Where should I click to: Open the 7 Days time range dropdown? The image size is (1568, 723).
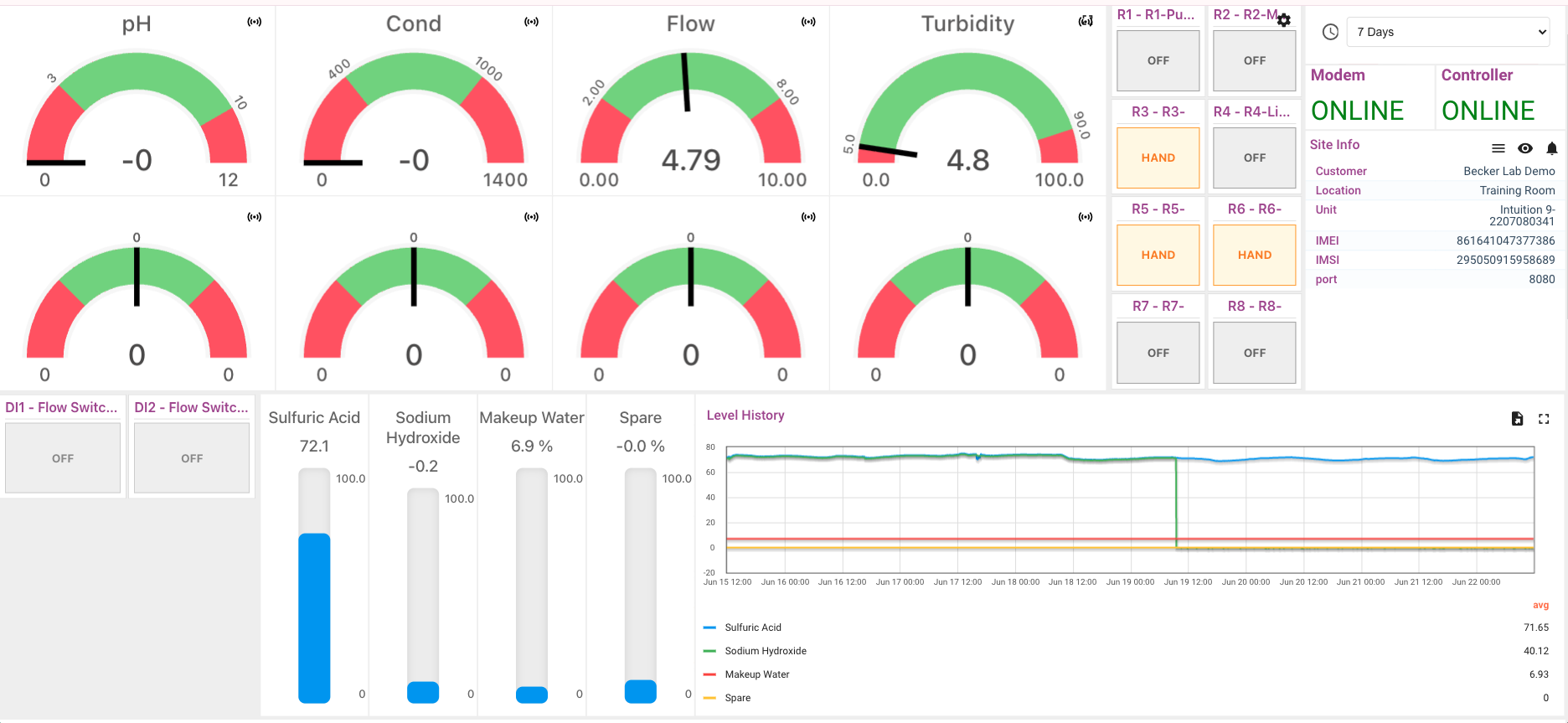click(x=1448, y=32)
